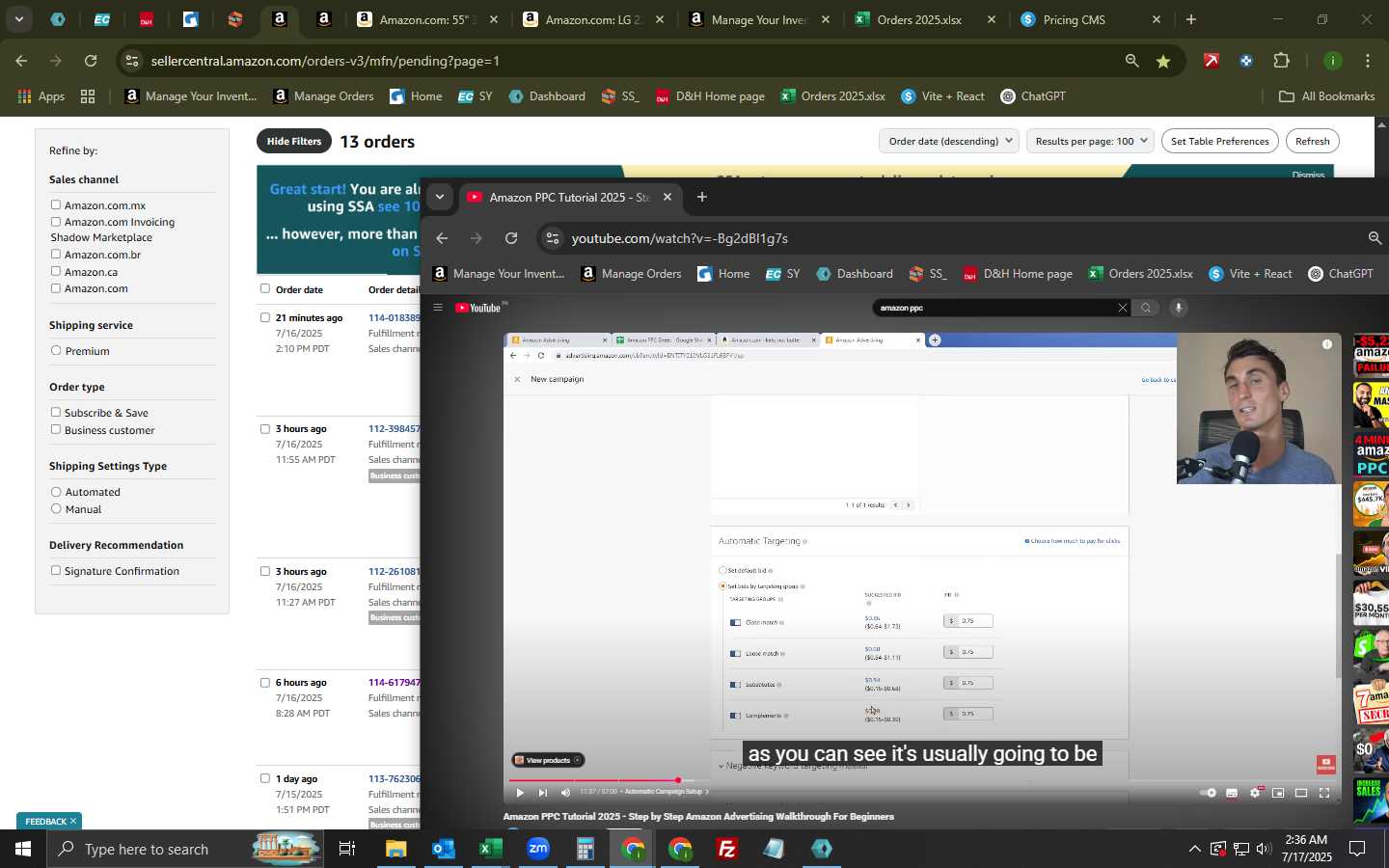This screenshot has width=1389, height=868.
Task: Open Dashboard bookmark in YouTube window
Action: [855, 274]
